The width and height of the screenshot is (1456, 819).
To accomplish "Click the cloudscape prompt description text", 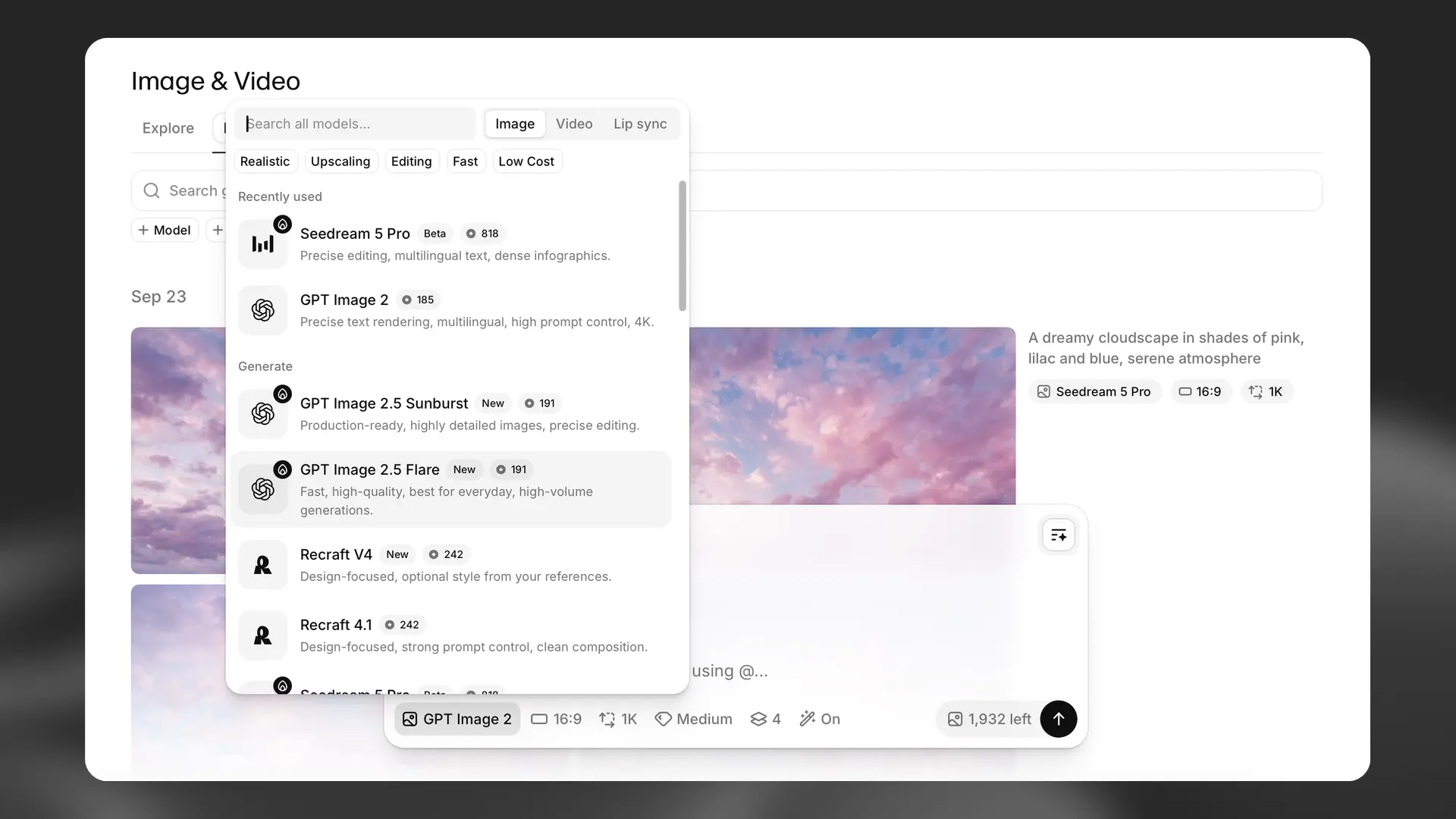I will tap(1166, 348).
